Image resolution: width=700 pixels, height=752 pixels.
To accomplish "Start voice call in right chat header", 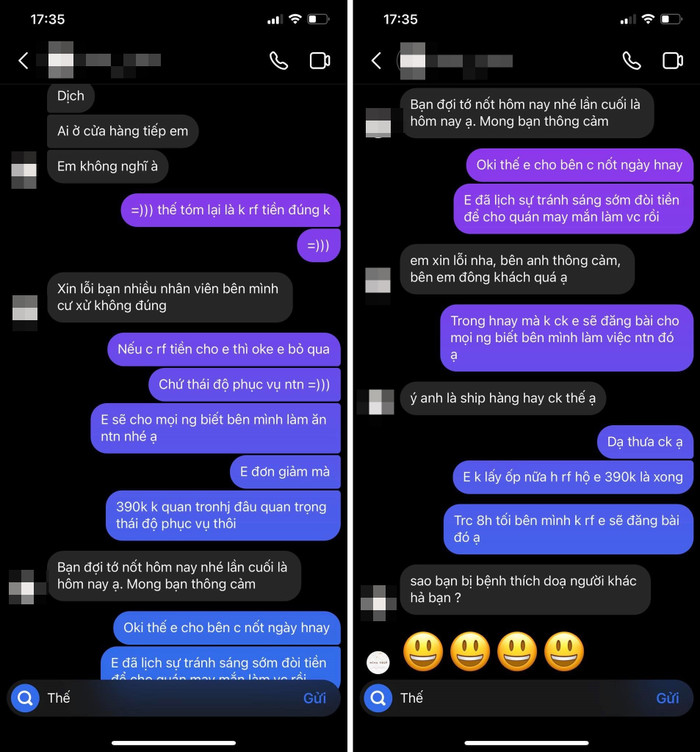I will pyautogui.click(x=631, y=61).
